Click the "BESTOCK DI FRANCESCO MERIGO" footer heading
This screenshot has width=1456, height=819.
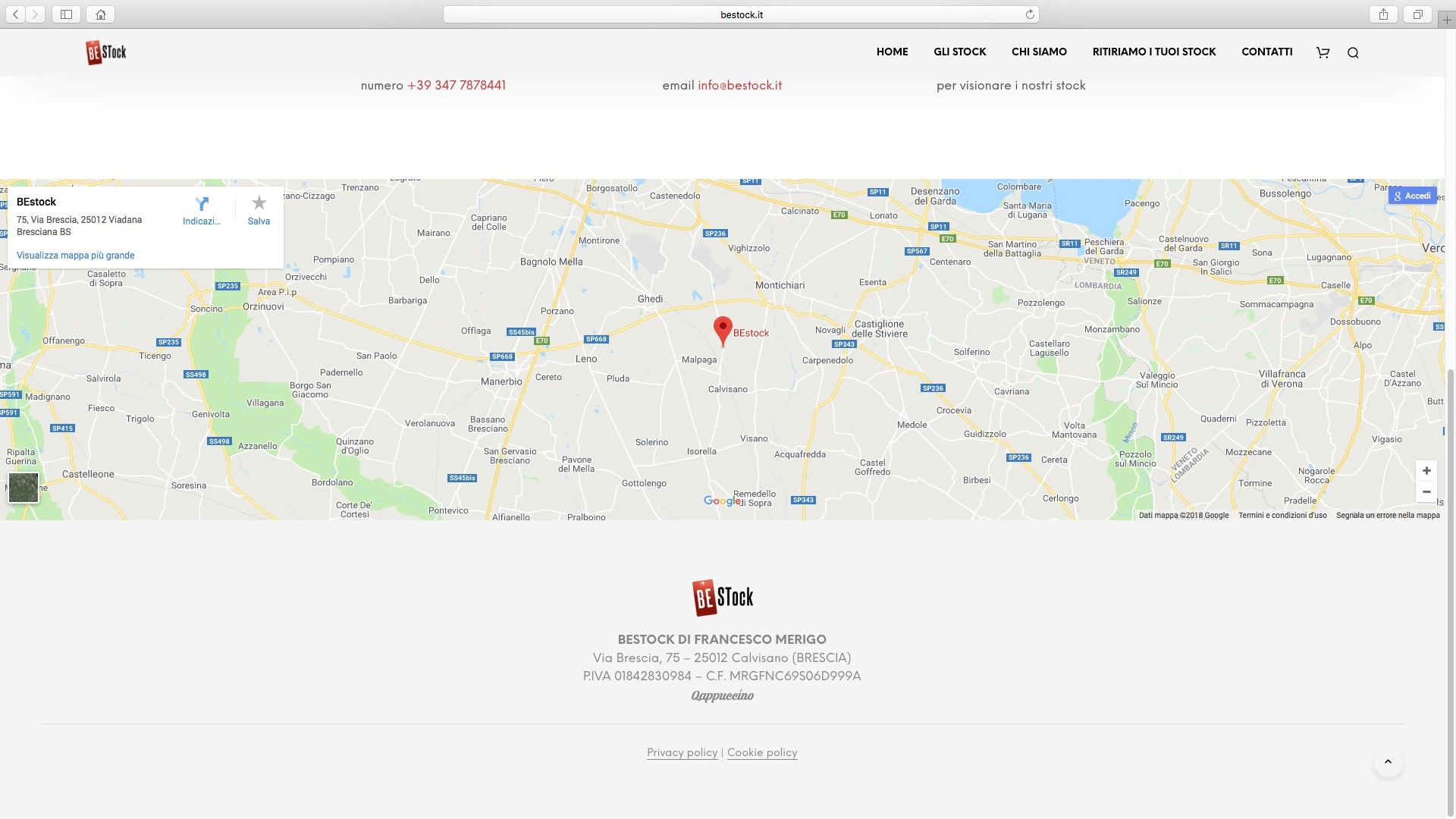click(x=722, y=639)
